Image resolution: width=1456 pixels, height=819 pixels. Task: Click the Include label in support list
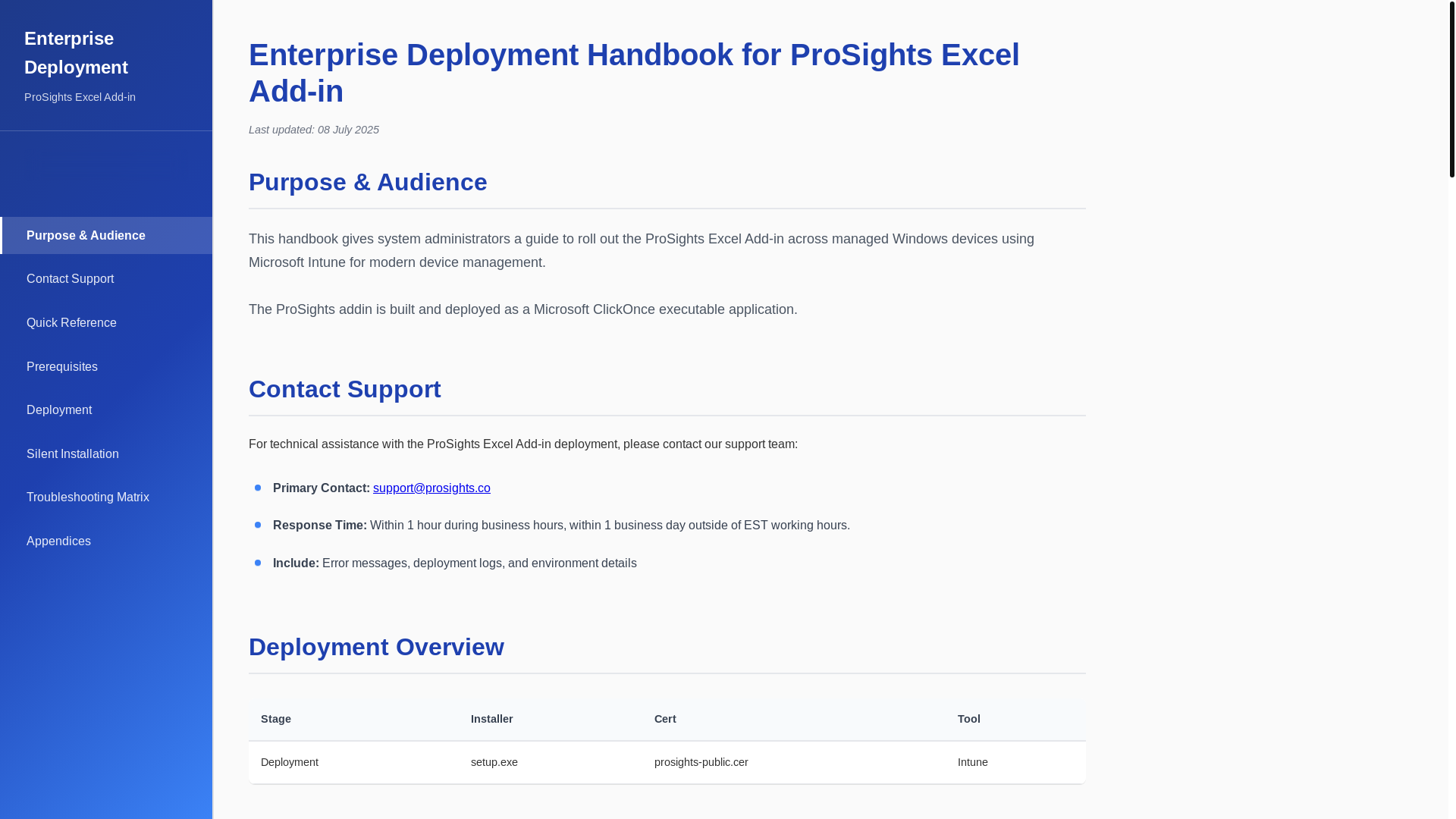[x=296, y=563]
